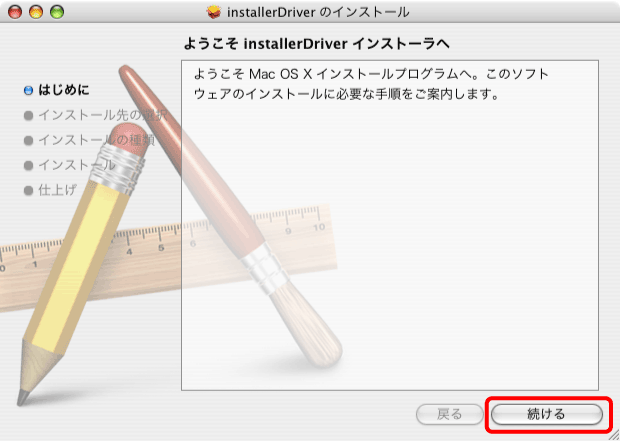Click the installer package icon in title bar
This screenshot has height=441, width=620.
click(x=214, y=12)
